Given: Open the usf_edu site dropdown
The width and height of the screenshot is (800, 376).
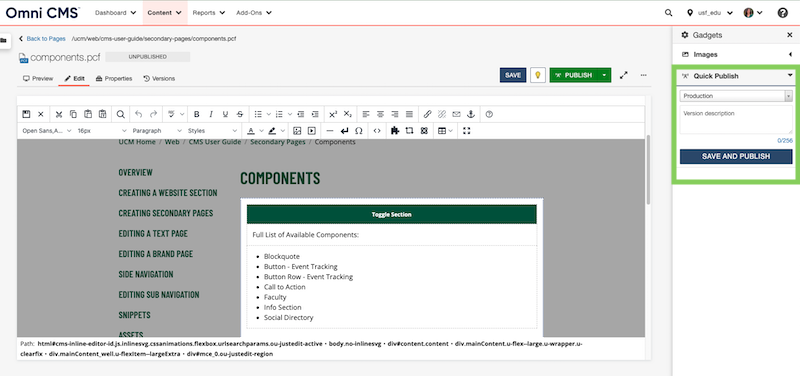Looking at the screenshot, I should [710, 13].
